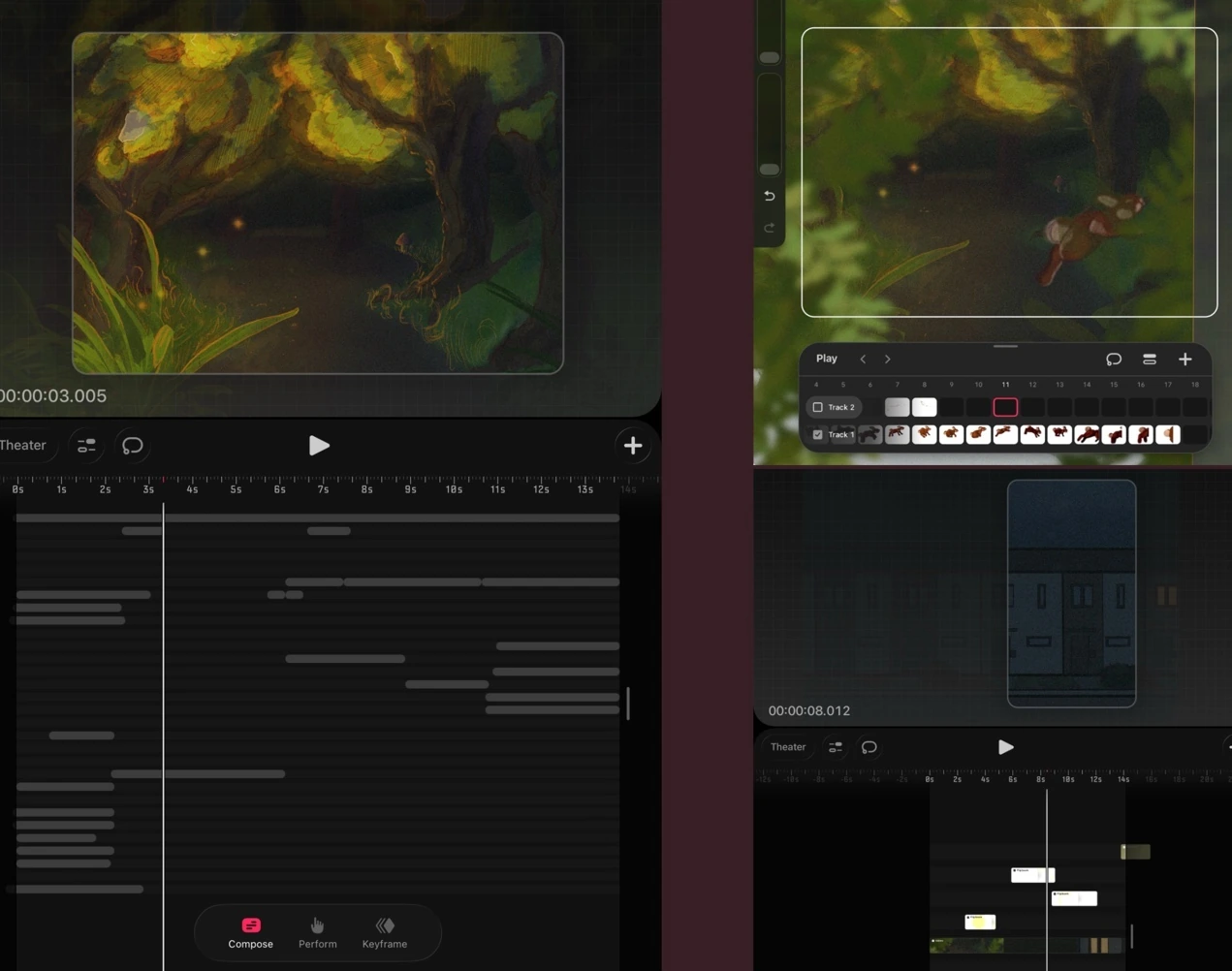1232x971 pixels.
Task: Open timeline edit options in bottom-right panel
Action: click(835, 747)
